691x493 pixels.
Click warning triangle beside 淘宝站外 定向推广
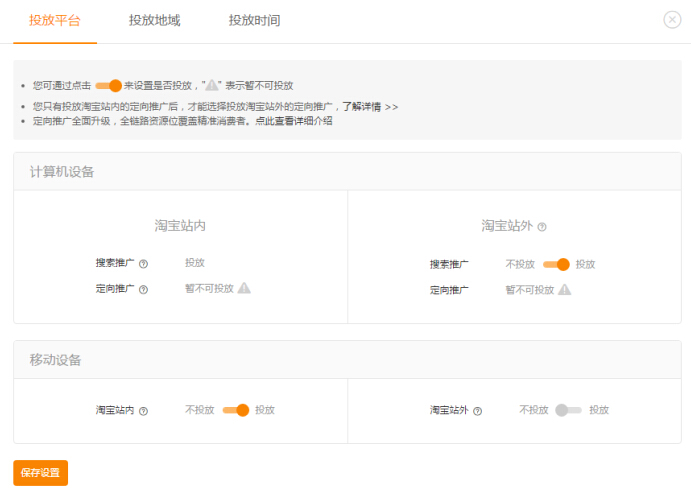(x=564, y=289)
